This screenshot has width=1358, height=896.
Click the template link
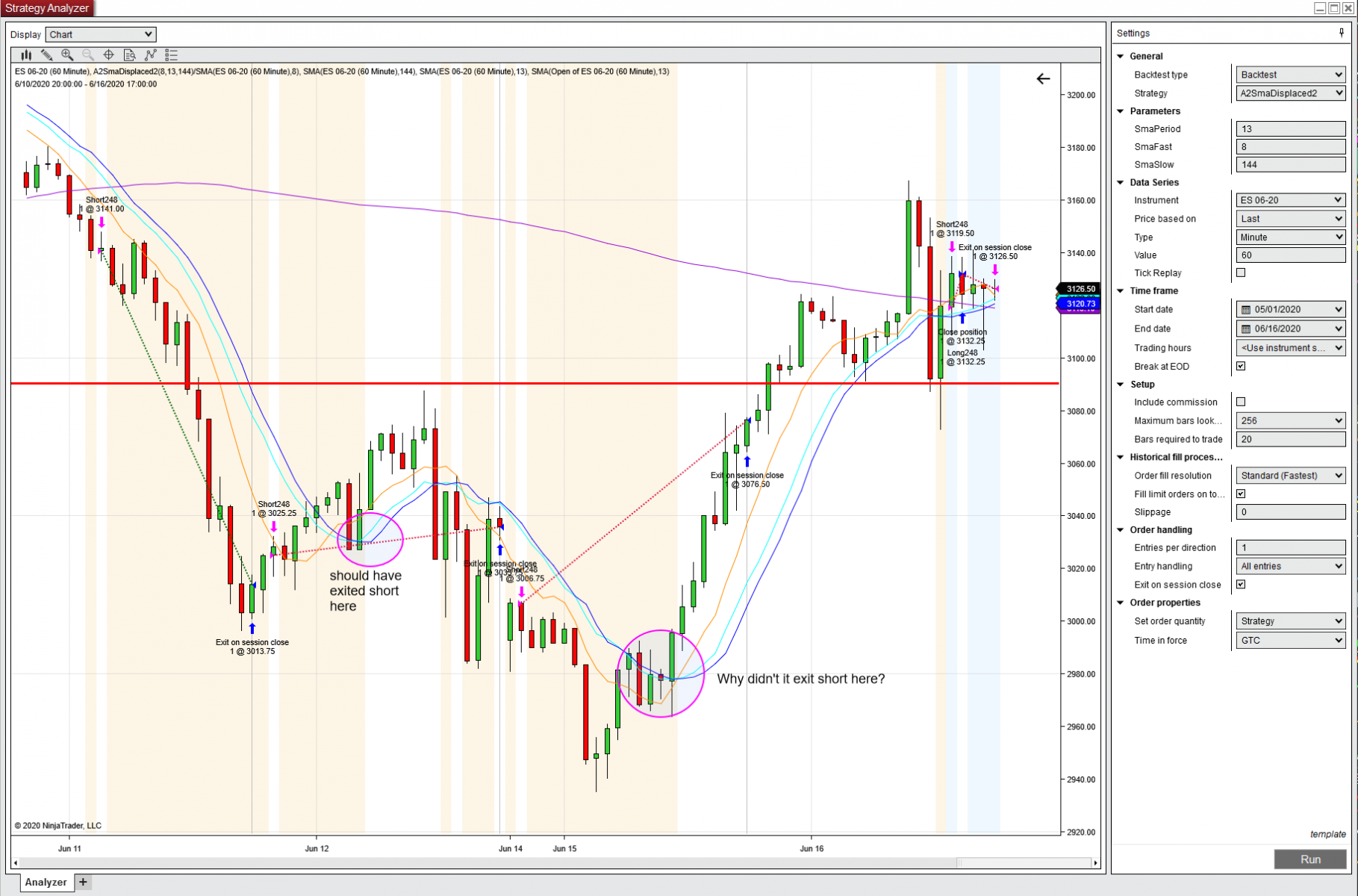tap(1327, 834)
